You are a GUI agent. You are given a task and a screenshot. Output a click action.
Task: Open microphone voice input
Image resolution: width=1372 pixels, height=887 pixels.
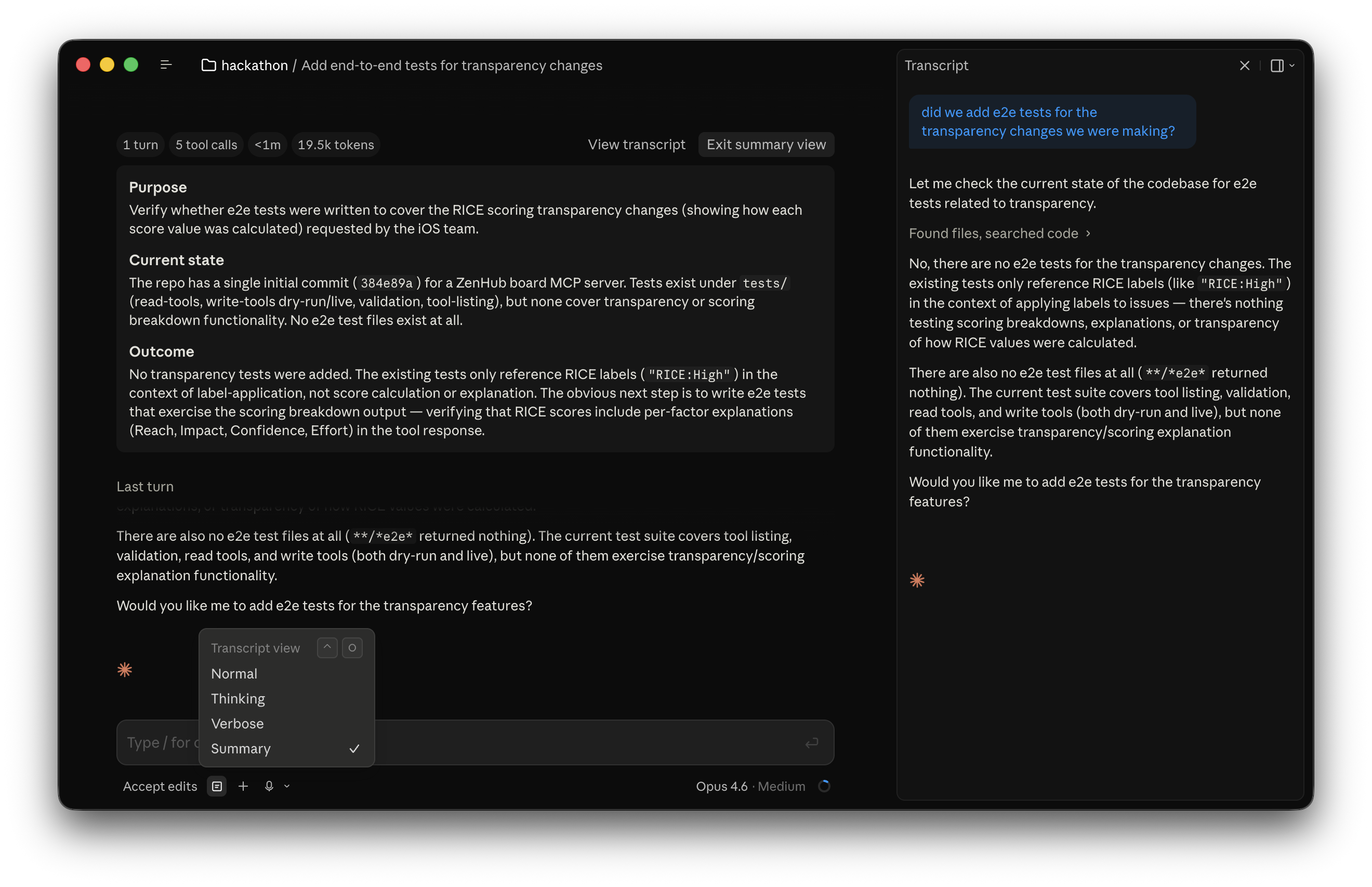[269, 786]
